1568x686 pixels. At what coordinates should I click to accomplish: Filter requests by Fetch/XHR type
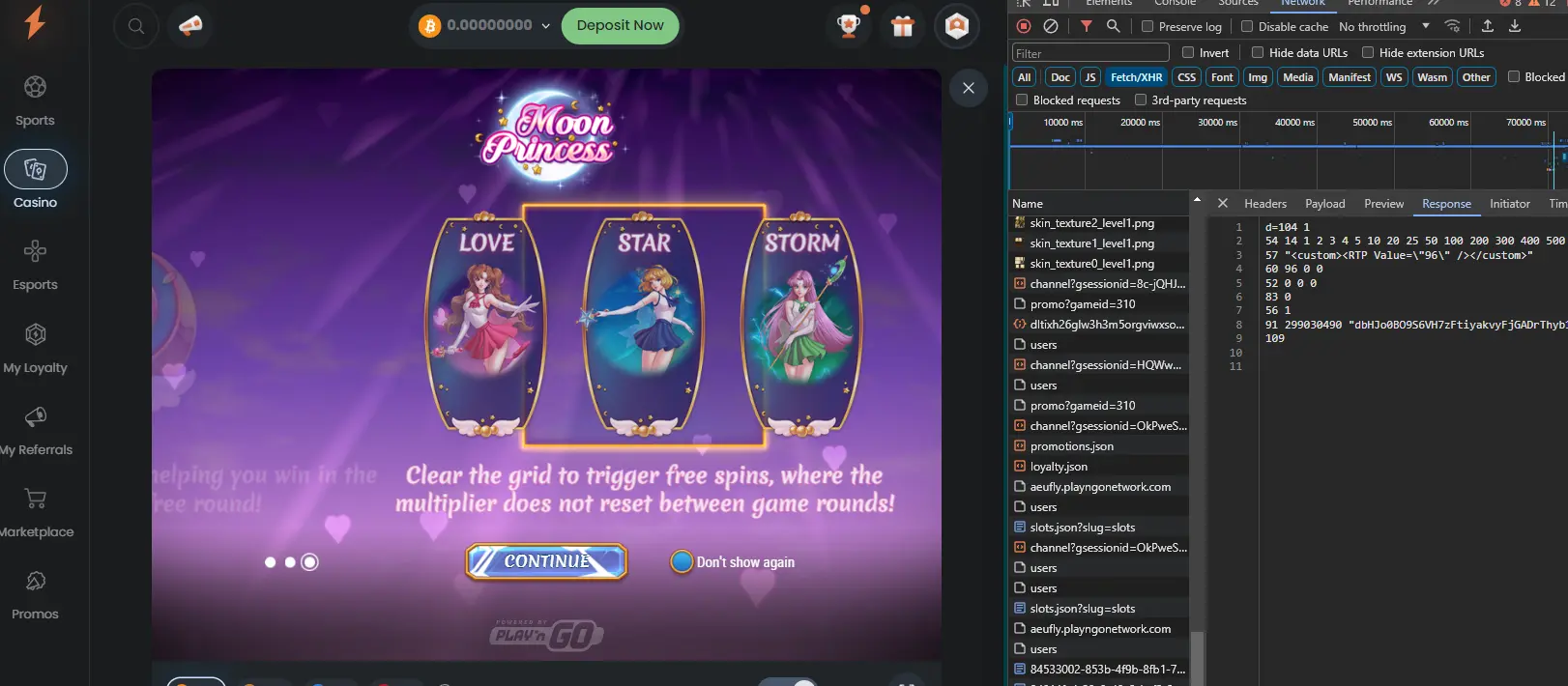coord(1137,77)
